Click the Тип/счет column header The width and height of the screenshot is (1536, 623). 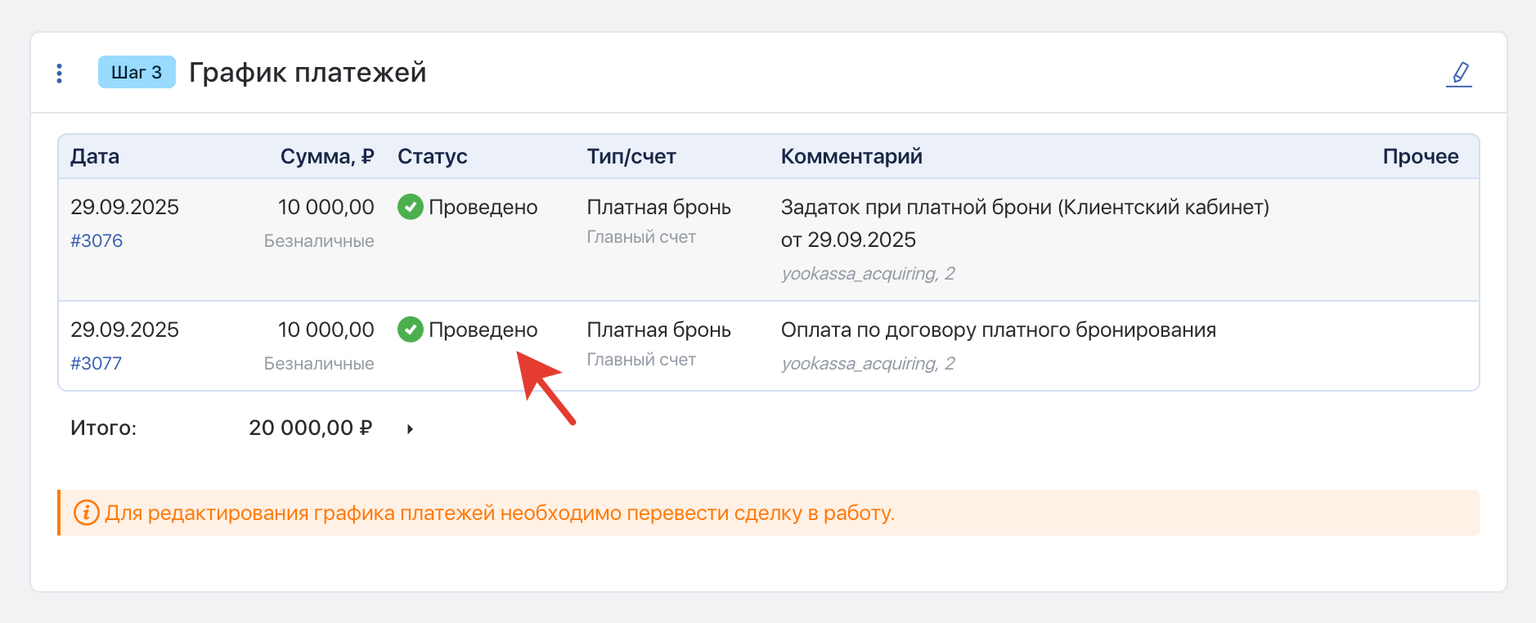pos(631,156)
